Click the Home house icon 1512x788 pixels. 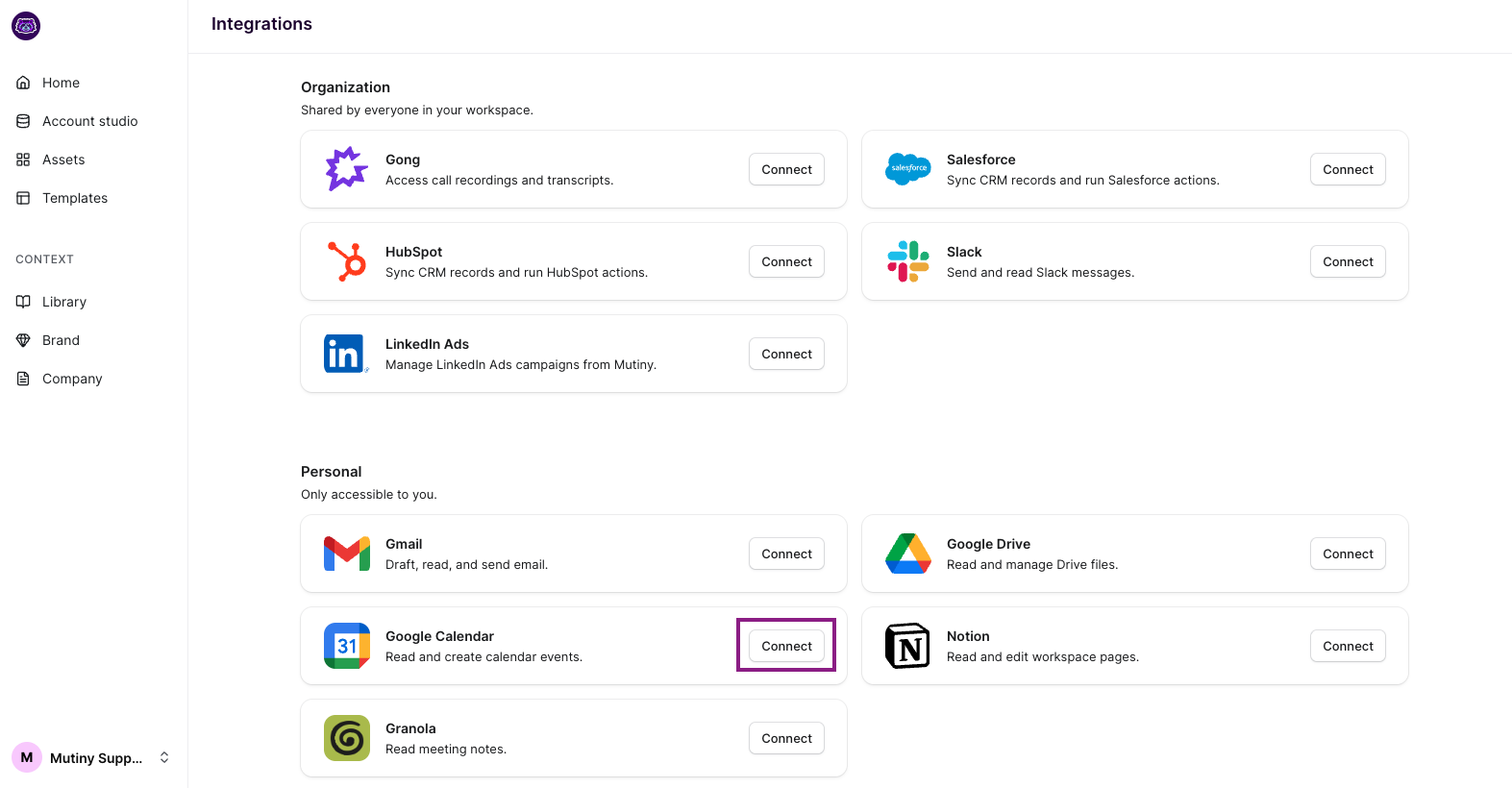coord(23,83)
